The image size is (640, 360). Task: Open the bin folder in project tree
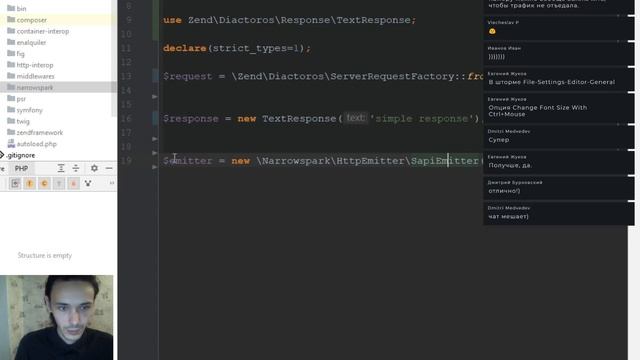(22, 8)
